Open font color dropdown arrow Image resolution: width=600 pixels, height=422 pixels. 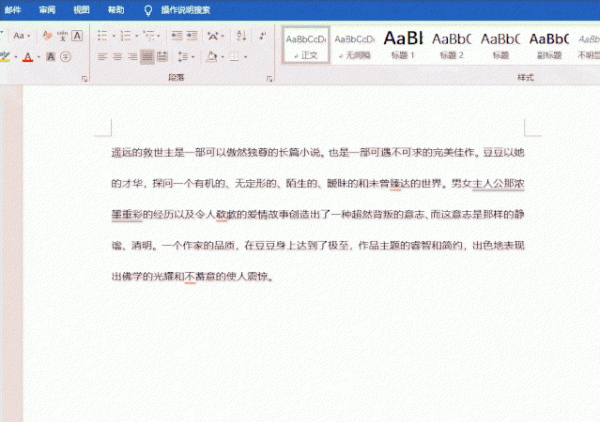pos(39,57)
